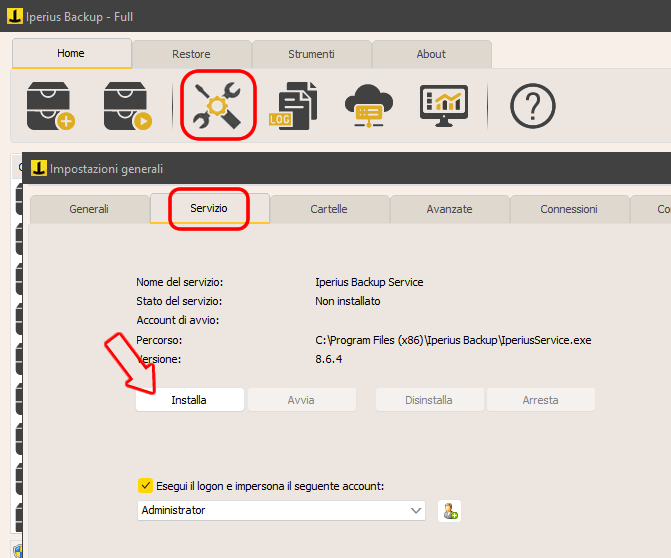Open help question mark icon

pyautogui.click(x=533, y=106)
